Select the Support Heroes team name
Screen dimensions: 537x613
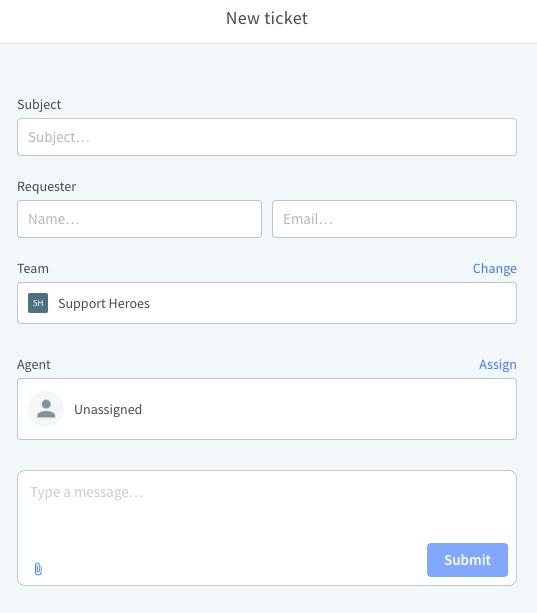(x=104, y=303)
